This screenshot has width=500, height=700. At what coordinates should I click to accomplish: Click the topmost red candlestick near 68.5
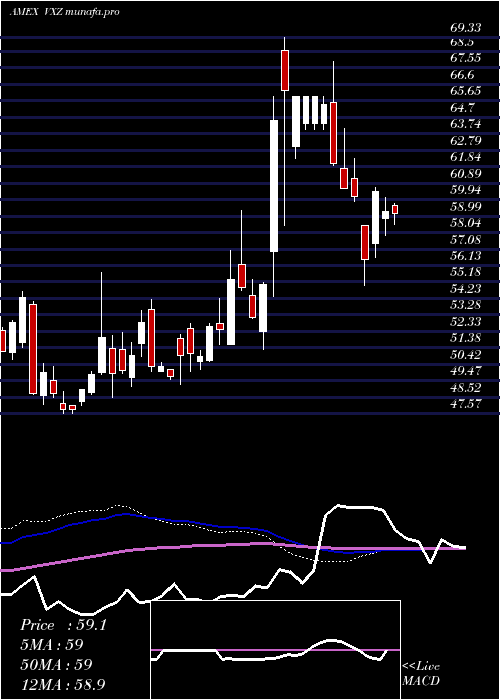(284, 71)
